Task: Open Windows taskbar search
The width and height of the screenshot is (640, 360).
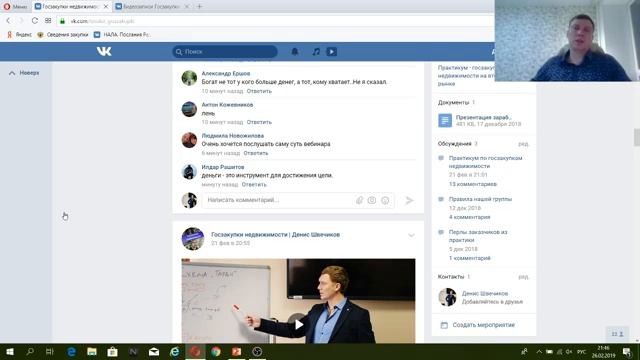Action: tap(30, 352)
